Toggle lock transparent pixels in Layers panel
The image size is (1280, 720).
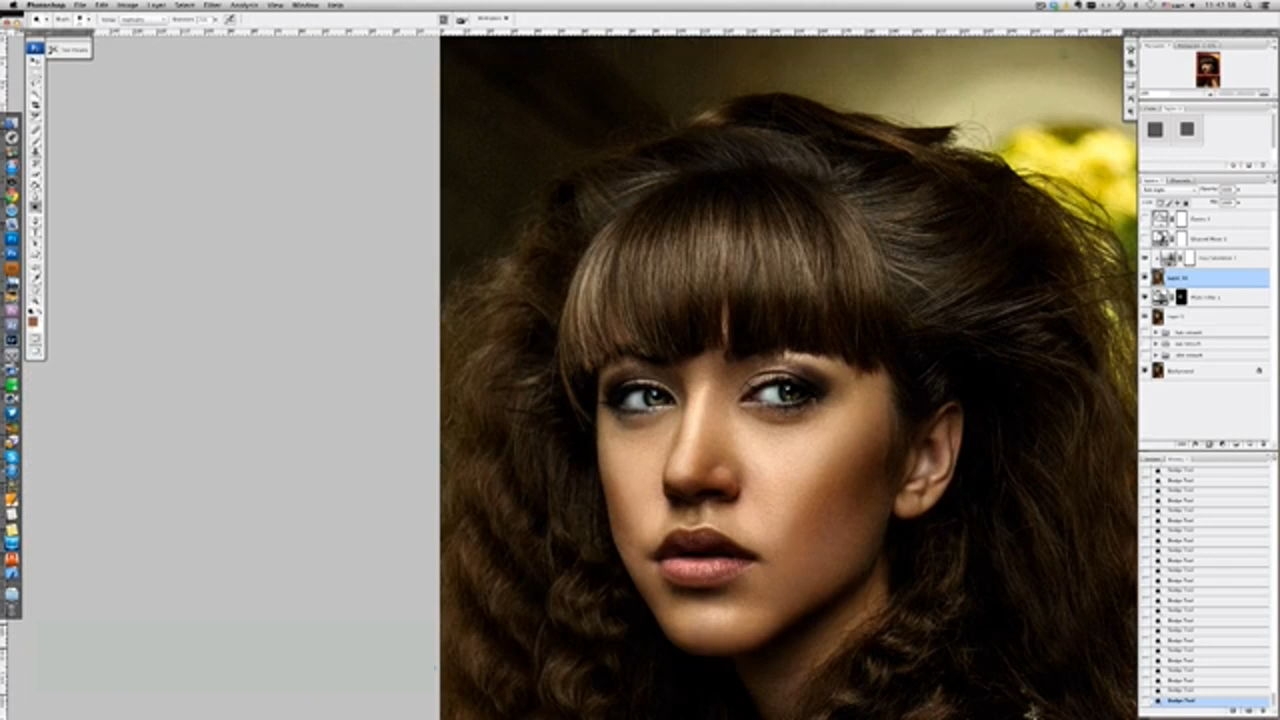coord(1161,202)
